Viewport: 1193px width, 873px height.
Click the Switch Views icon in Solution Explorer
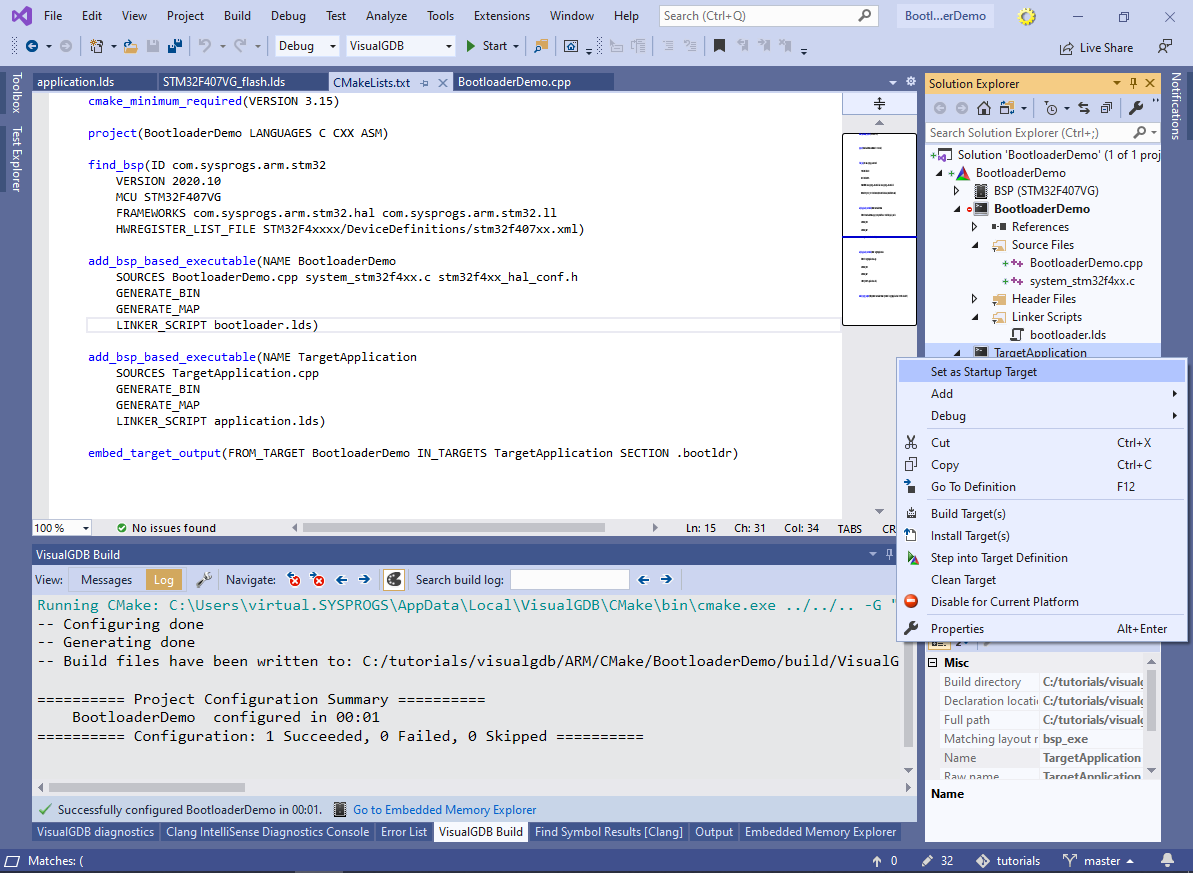click(1007, 108)
